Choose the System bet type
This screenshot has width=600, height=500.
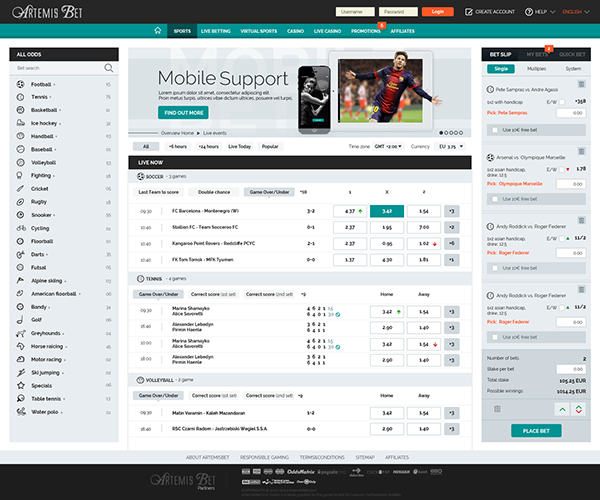pos(573,69)
